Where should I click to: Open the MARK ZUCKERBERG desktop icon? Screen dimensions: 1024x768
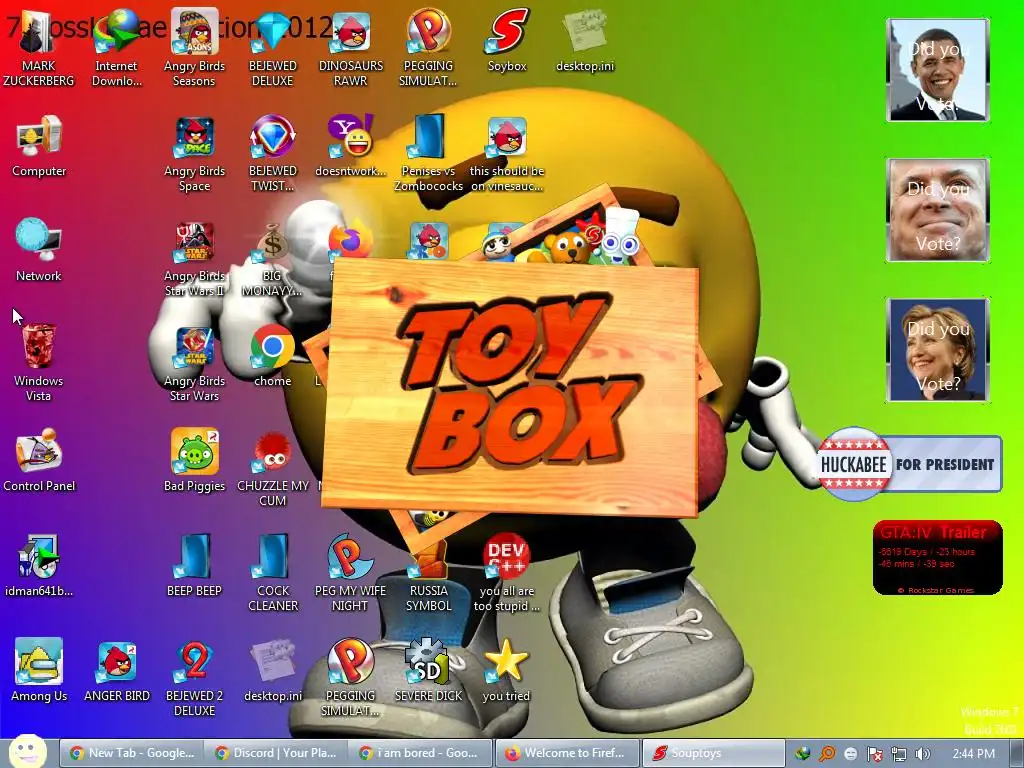[x=39, y=49]
